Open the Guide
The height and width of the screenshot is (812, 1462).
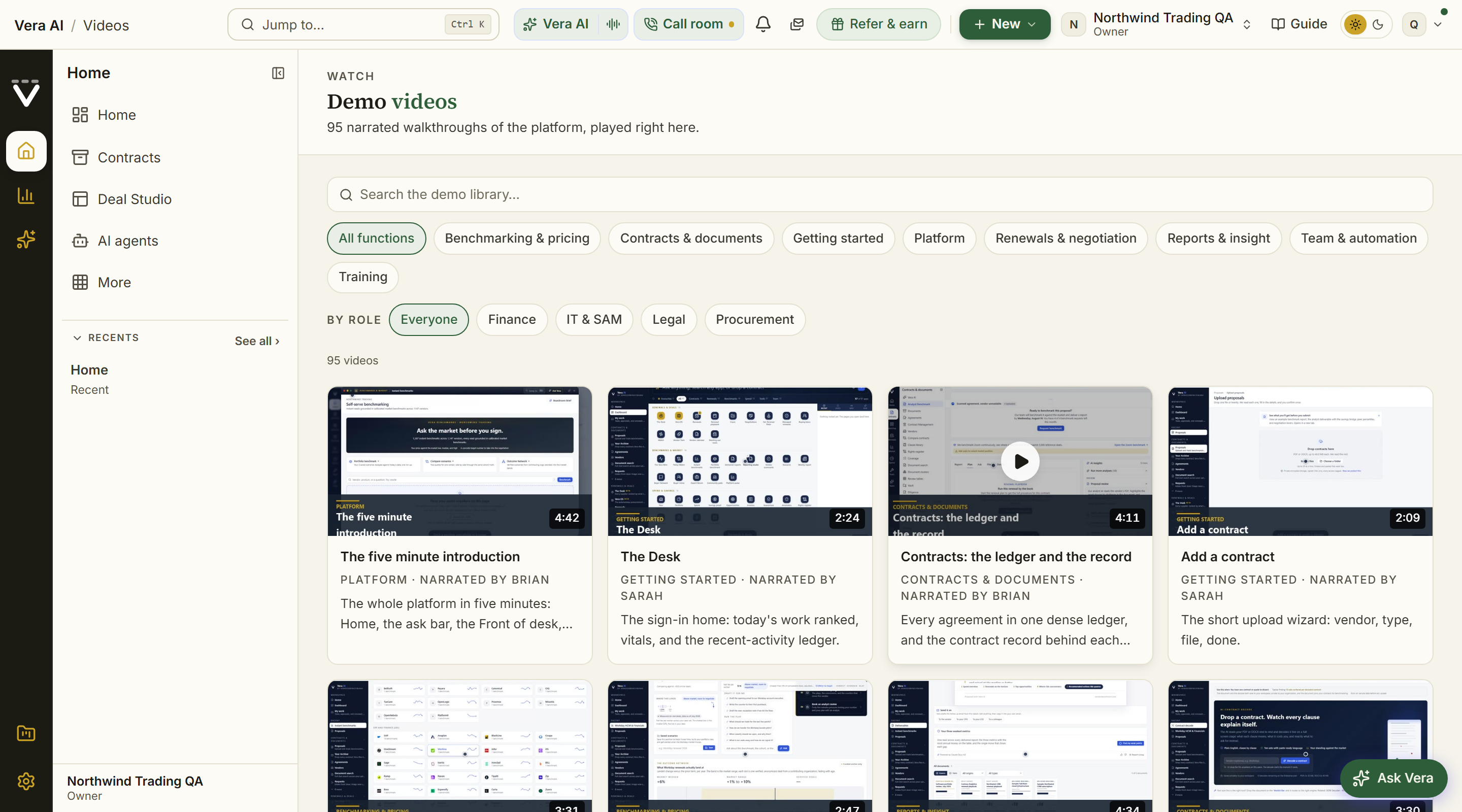pos(1299,24)
